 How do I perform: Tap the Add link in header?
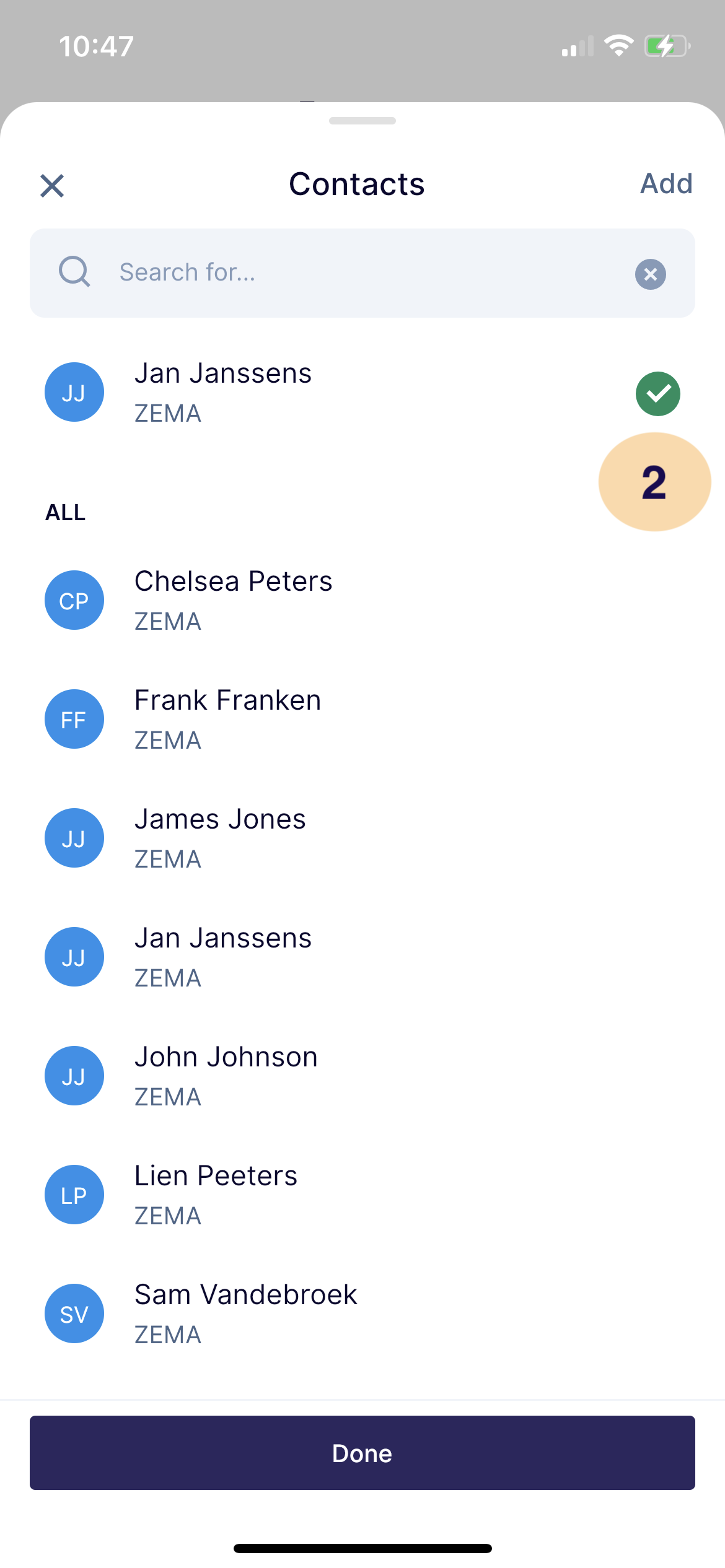coord(666,183)
